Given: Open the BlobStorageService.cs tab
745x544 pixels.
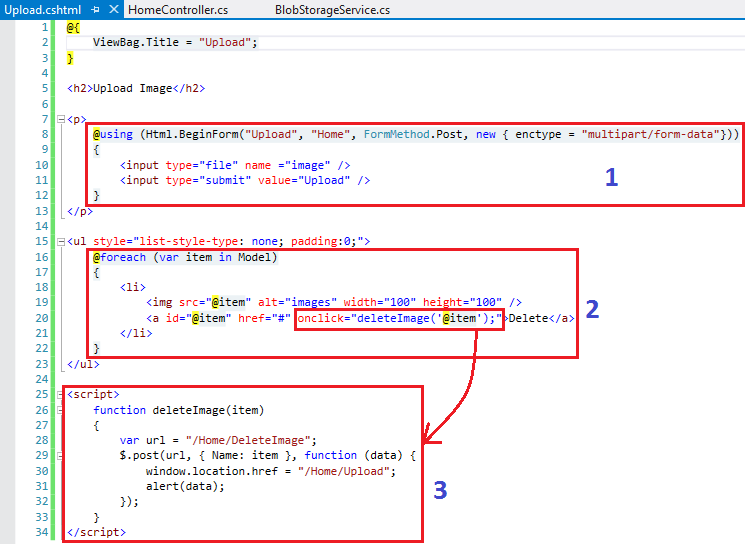Looking at the screenshot, I should [332, 10].
